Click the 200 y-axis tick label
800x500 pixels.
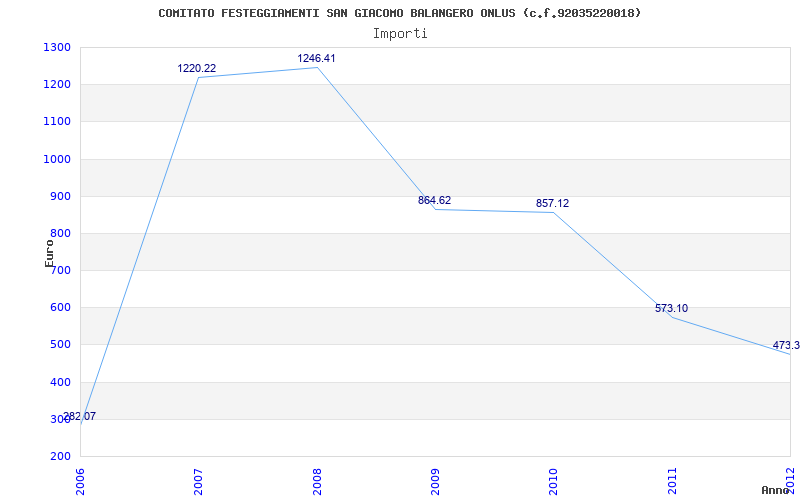(60, 457)
